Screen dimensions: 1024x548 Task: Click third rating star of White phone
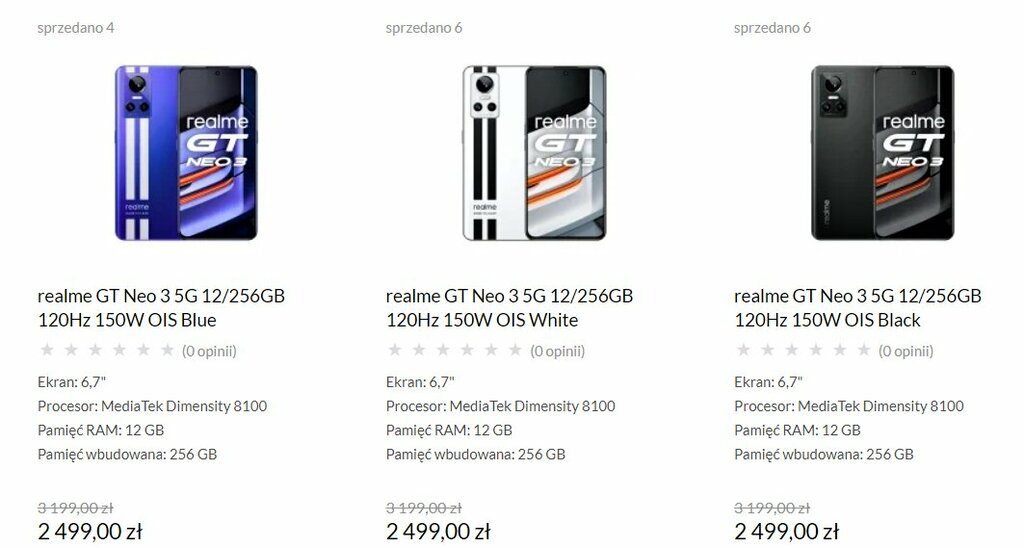click(443, 350)
